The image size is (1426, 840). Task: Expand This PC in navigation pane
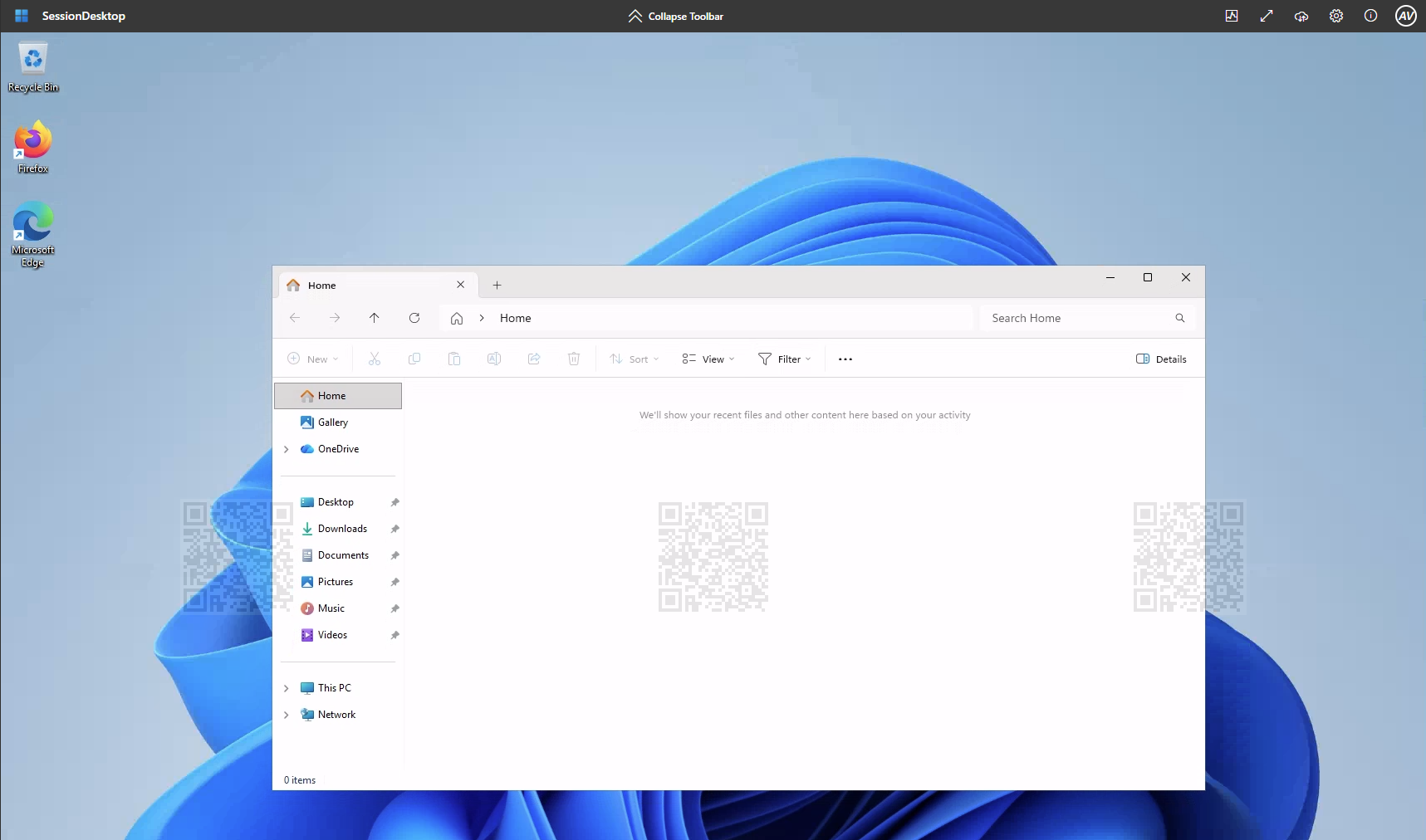[287, 688]
